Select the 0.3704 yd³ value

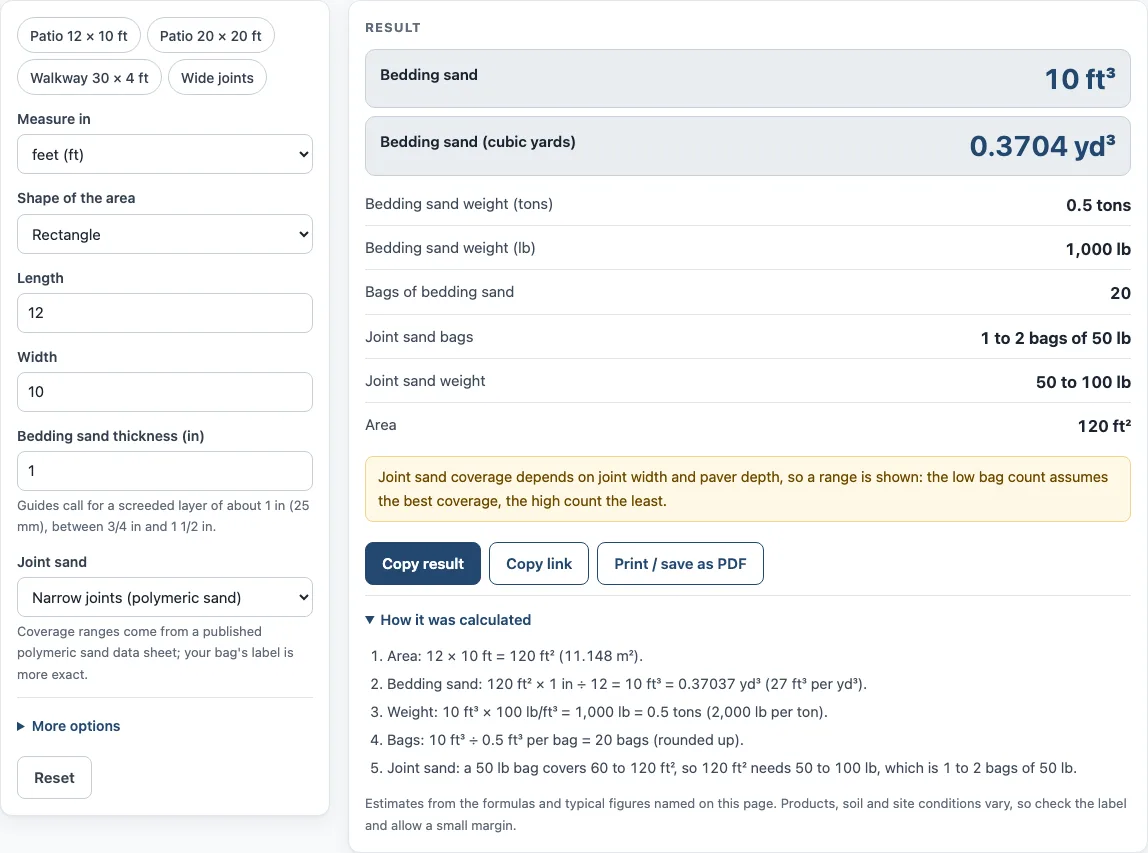click(x=1043, y=146)
